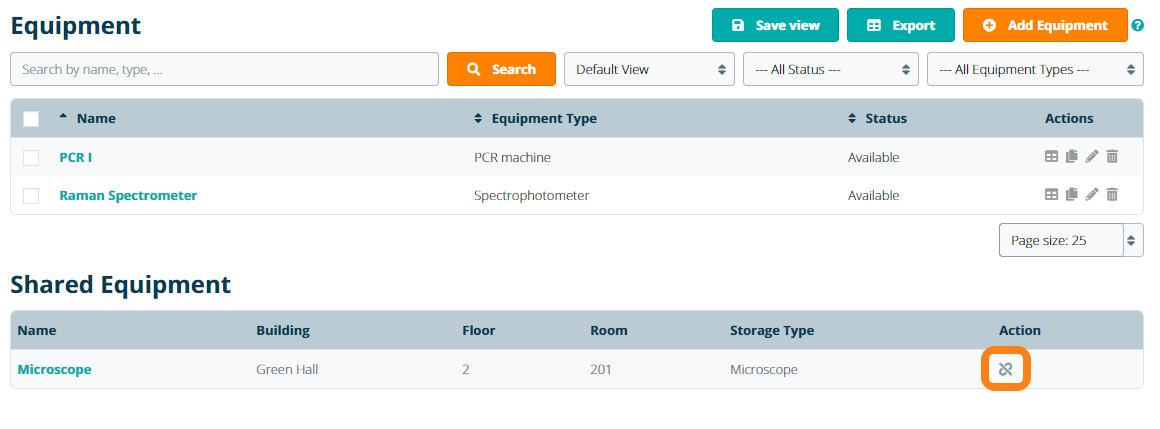
Task: Change the Page size stepper value
Action: tap(1132, 240)
